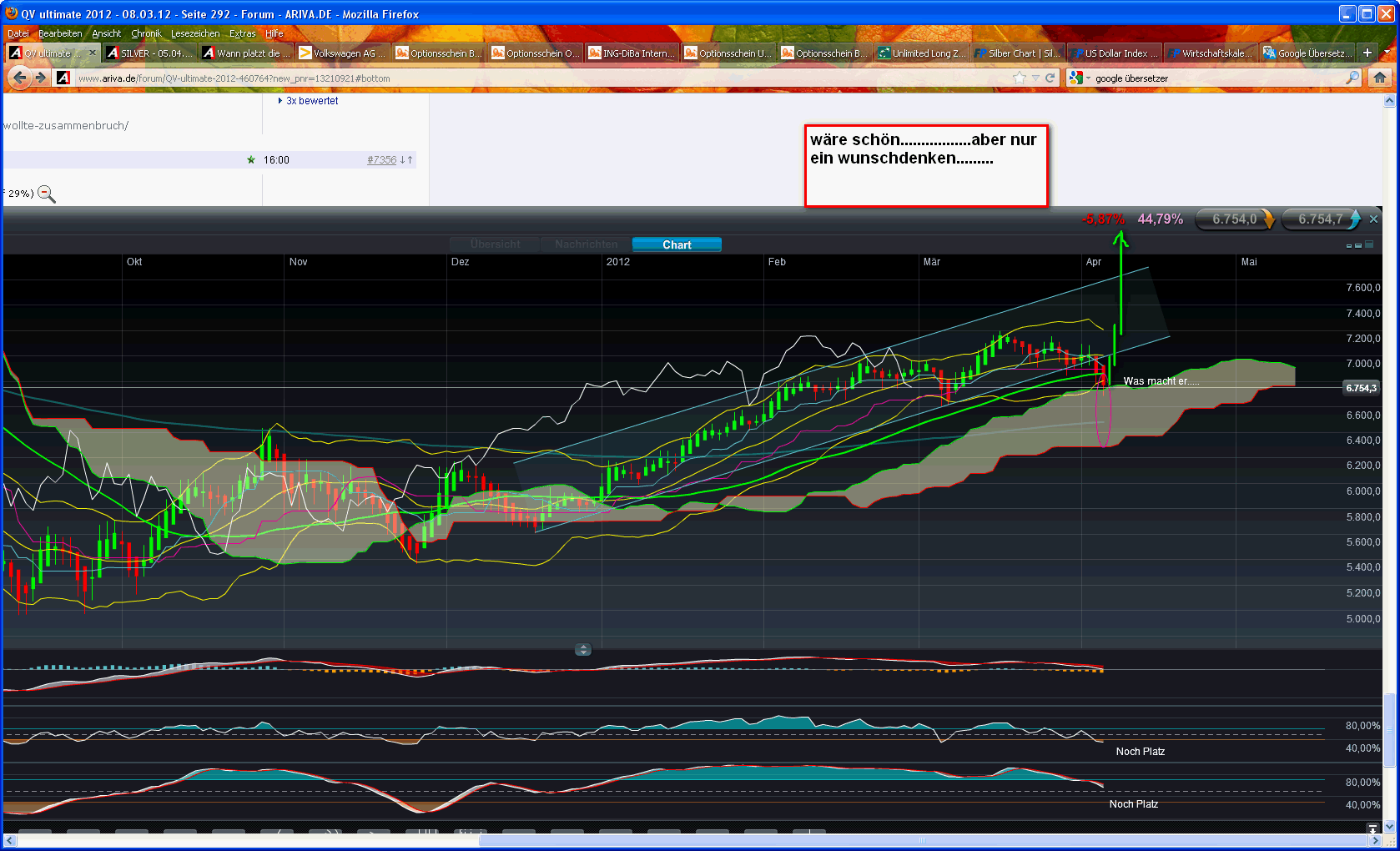Jump to the previous post with down arrow
The width and height of the screenshot is (1400, 851).
click(x=402, y=160)
